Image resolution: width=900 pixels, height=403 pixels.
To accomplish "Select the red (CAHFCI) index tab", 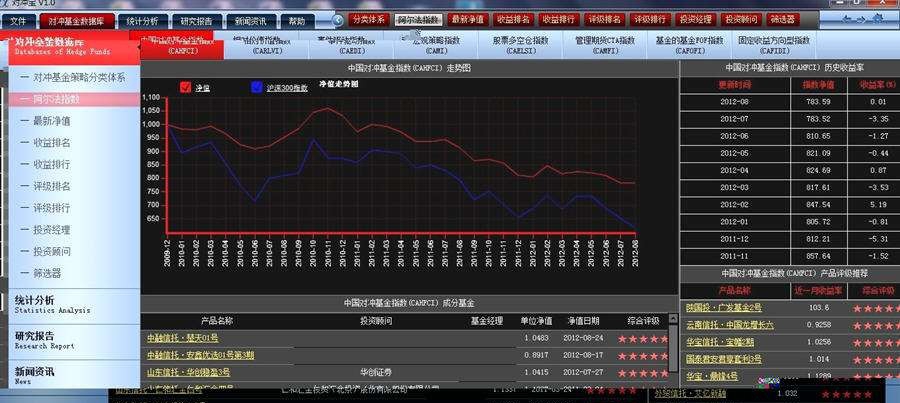I will click(183, 46).
